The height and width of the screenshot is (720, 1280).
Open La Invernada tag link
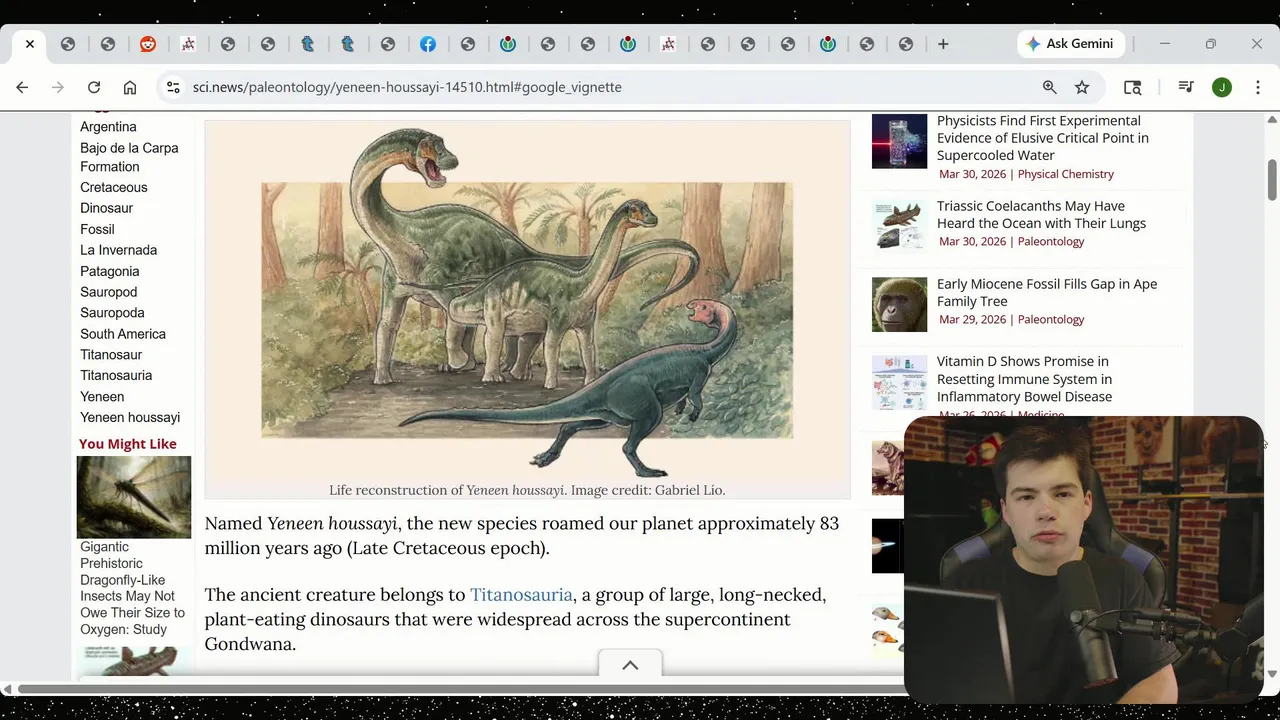[118, 250]
